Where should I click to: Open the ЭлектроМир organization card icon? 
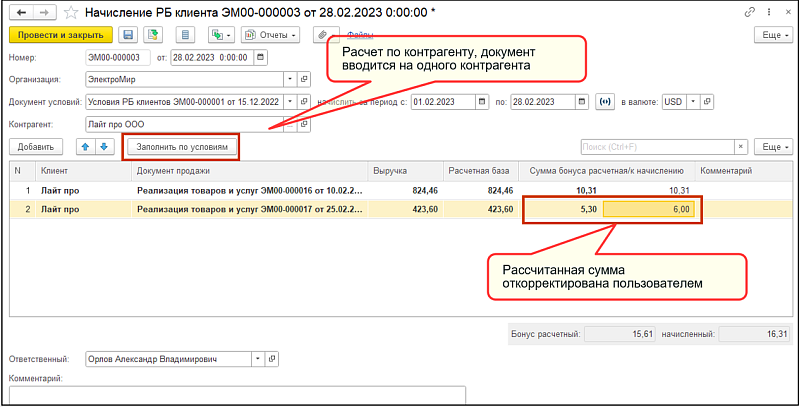(x=304, y=80)
